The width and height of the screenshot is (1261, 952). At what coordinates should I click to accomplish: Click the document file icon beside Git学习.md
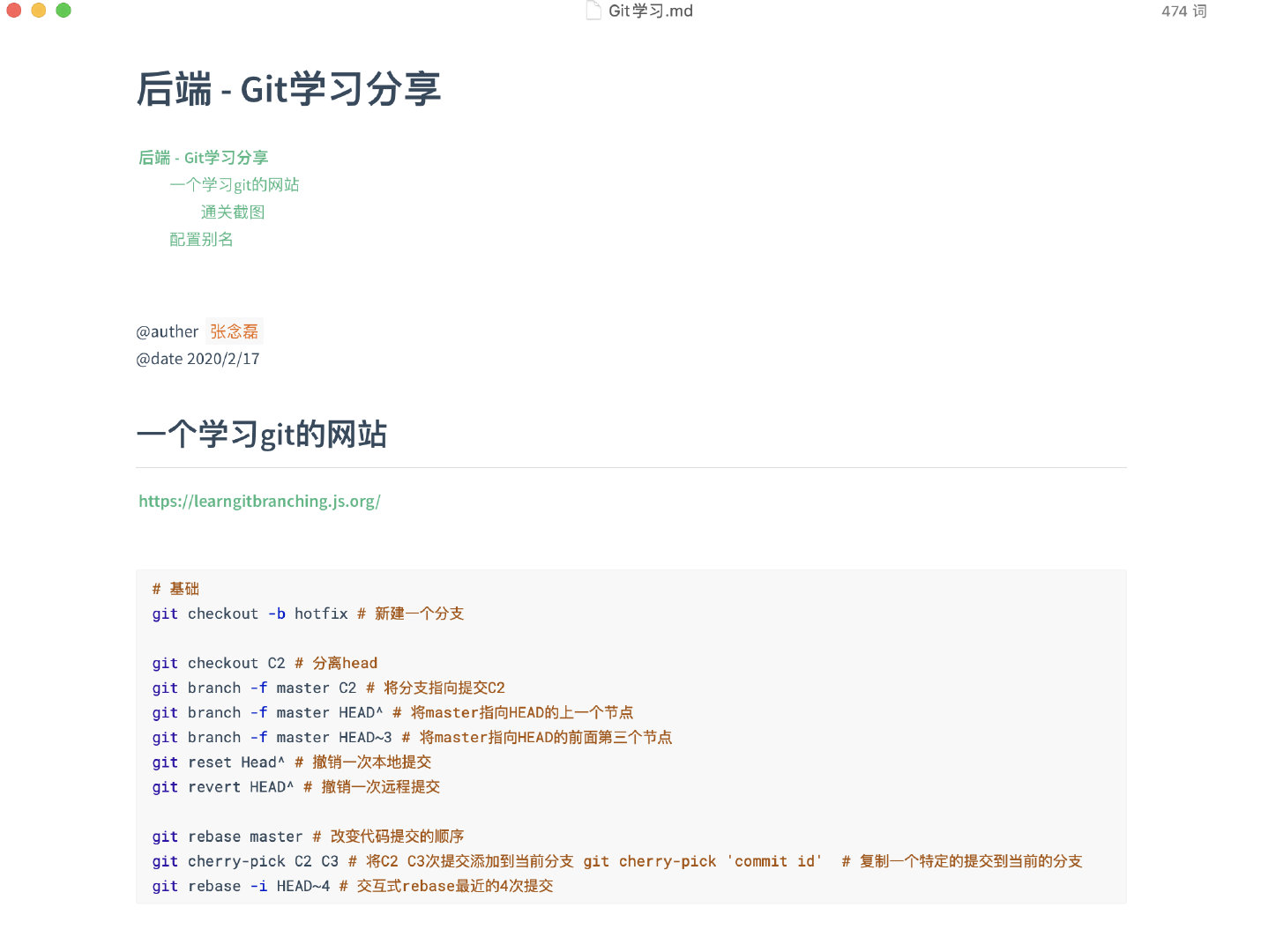coord(593,11)
